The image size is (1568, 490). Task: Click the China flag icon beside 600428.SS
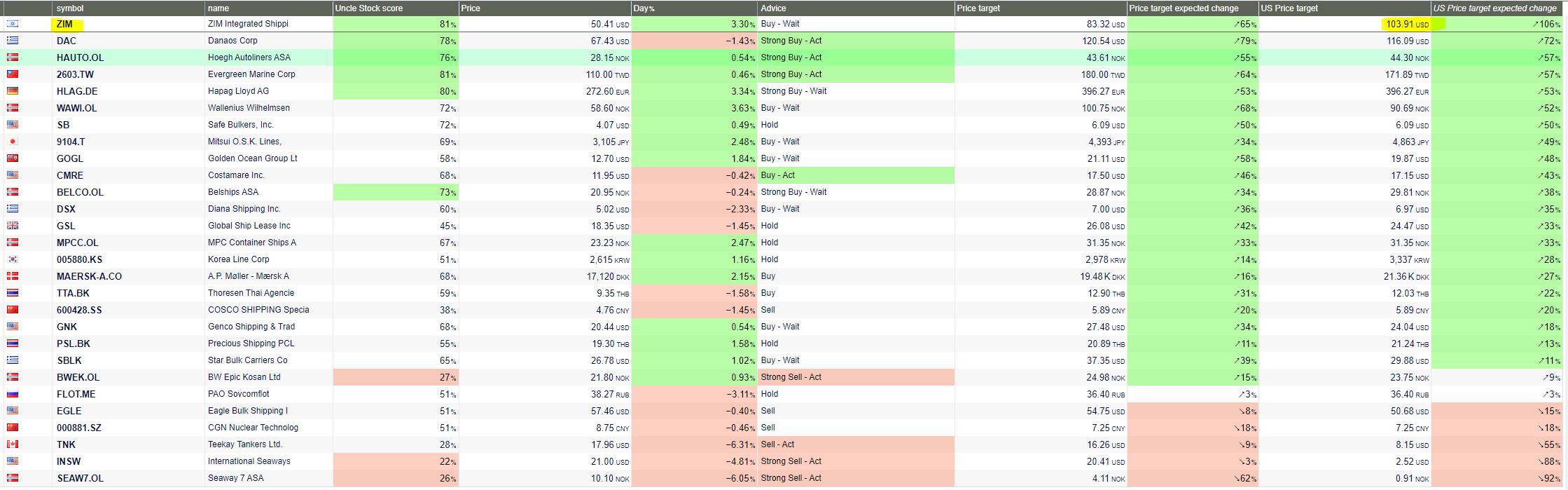click(x=13, y=310)
